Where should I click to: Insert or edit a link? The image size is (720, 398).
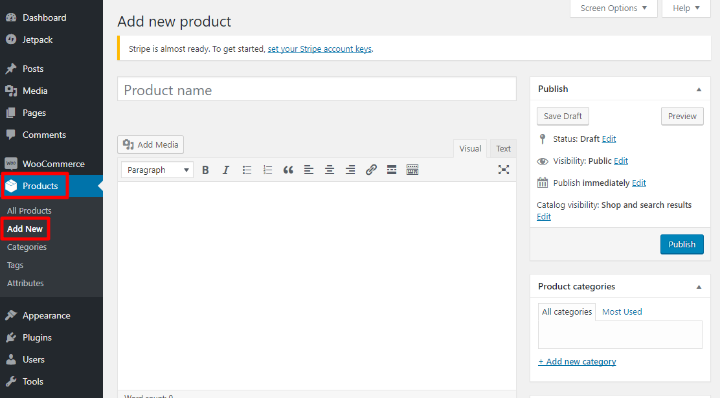[371, 170]
